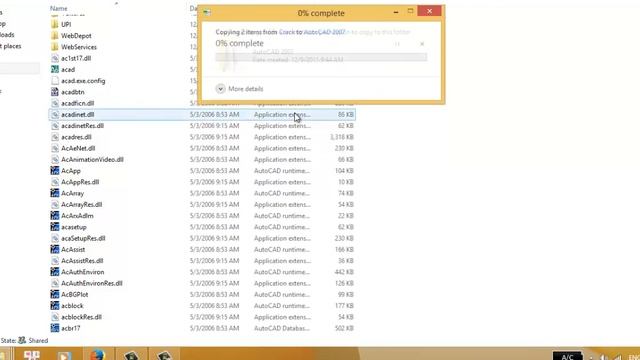Click the acasetup runtime file icon

pos(55,227)
